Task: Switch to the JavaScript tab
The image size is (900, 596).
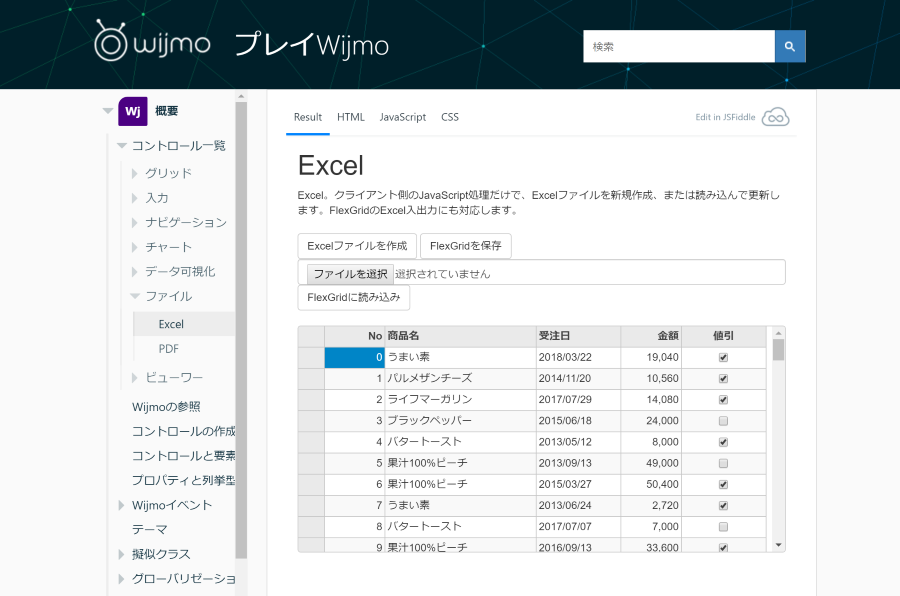Action: (402, 117)
